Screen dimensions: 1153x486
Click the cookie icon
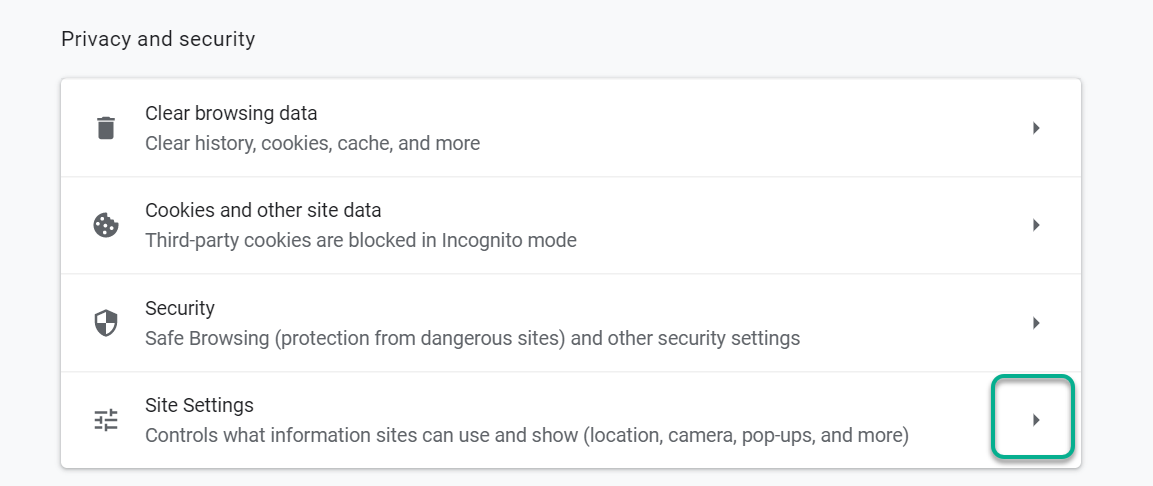(x=106, y=225)
